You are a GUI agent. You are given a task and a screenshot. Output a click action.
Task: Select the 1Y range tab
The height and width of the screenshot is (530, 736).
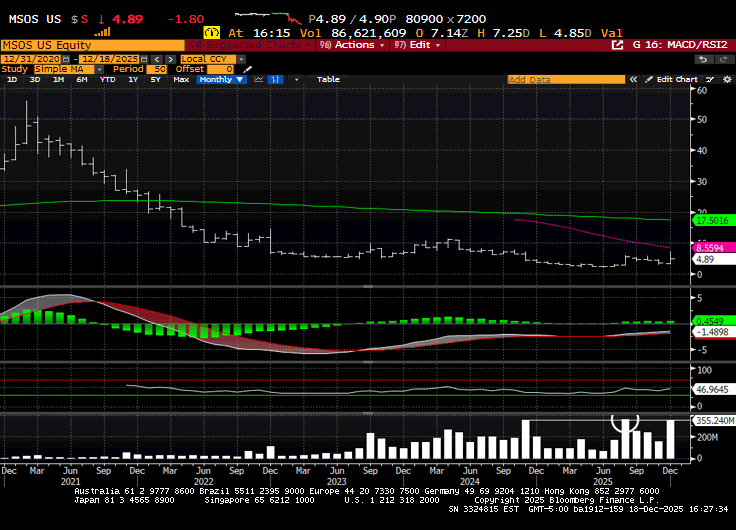(x=133, y=79)
